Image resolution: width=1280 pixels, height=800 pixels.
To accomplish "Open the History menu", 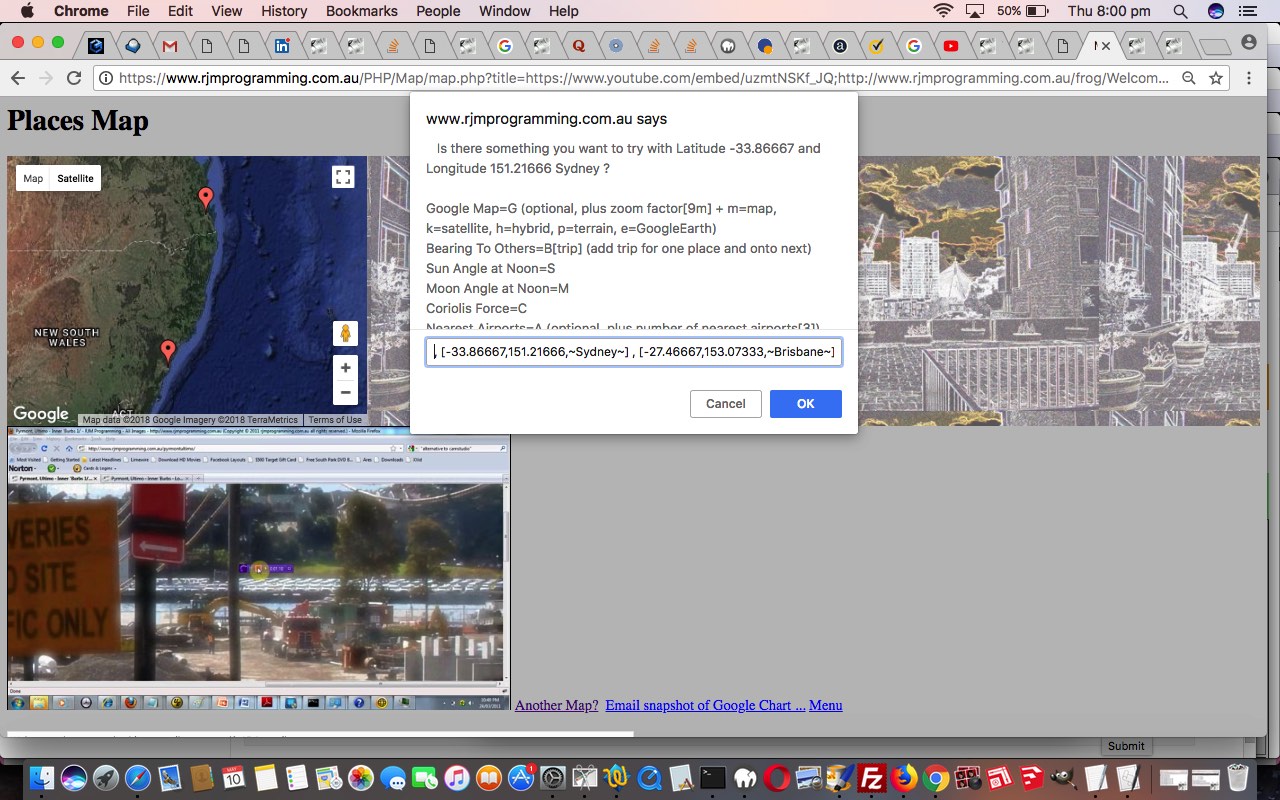I will (x=284, y=11).
